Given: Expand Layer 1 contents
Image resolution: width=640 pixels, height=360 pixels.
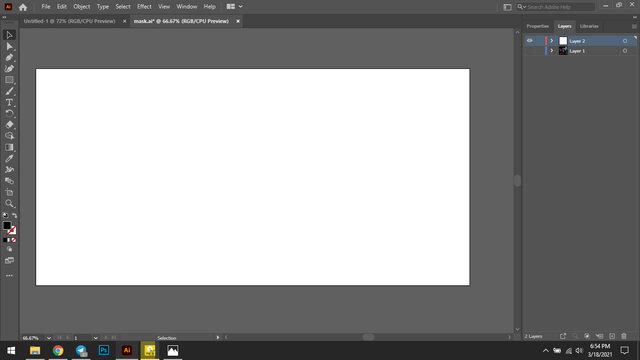Looking at the screenshot, I should 551,51.
